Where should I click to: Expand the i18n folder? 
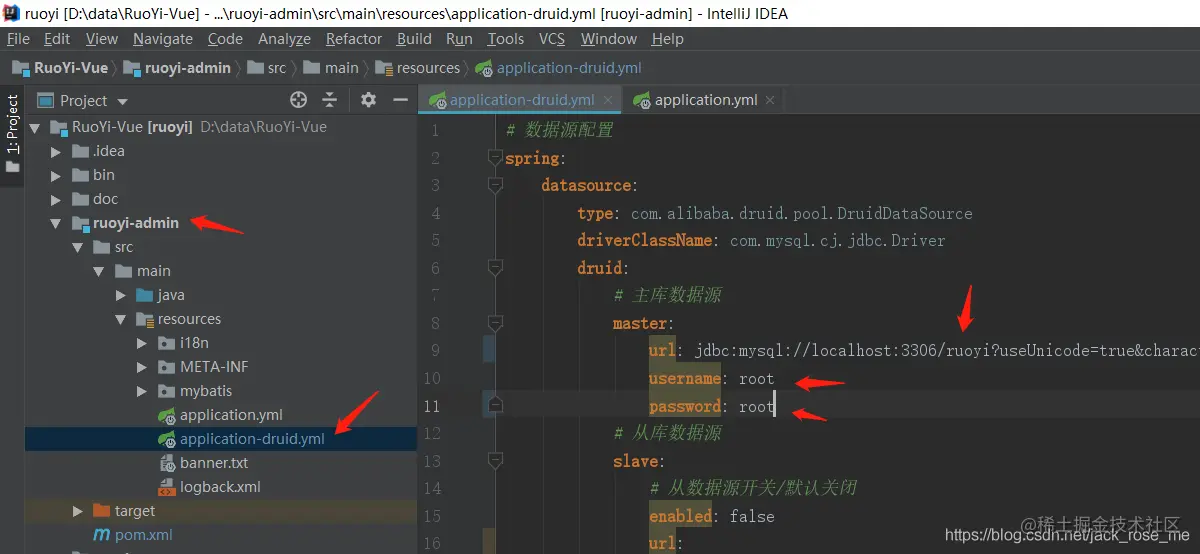point(143,343)
